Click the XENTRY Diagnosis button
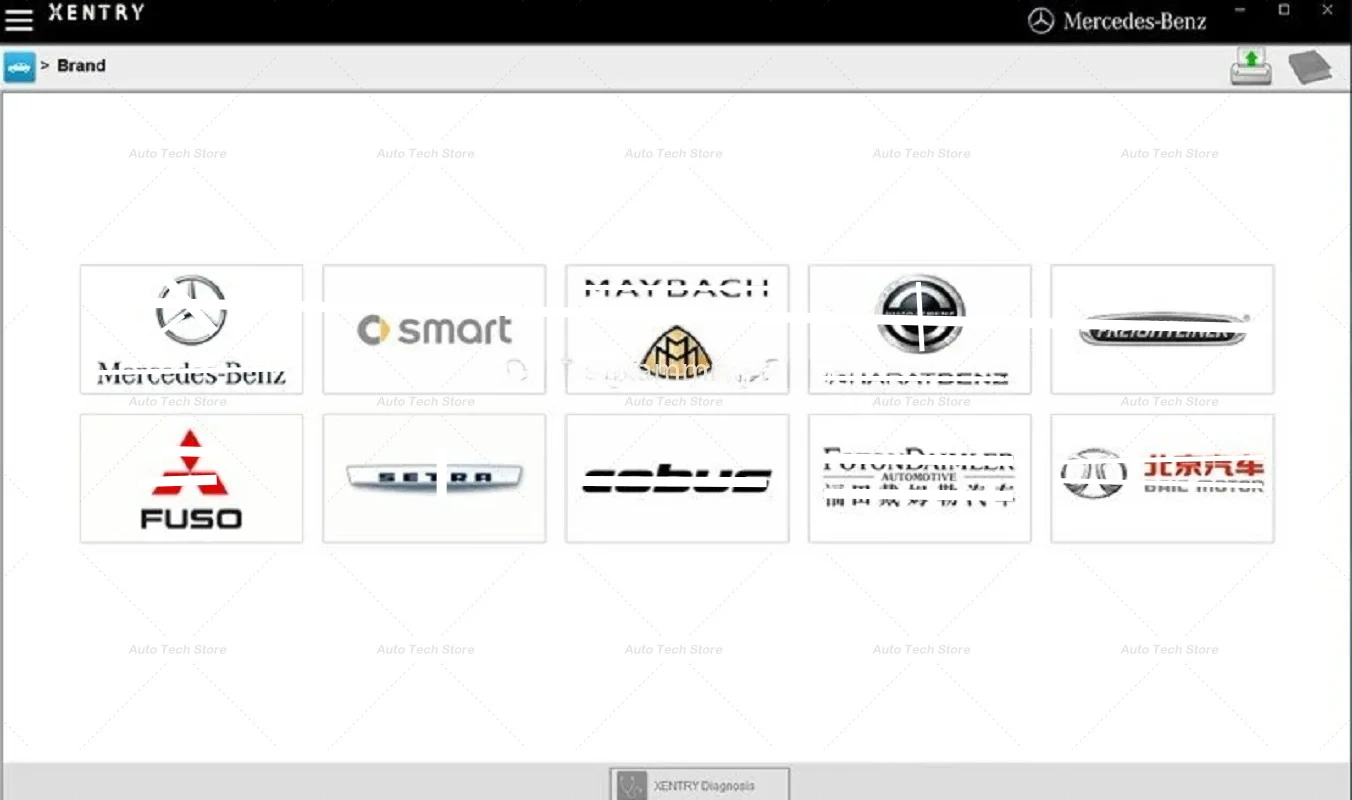Screen dimensions: 1352x800 coord(700,785)
